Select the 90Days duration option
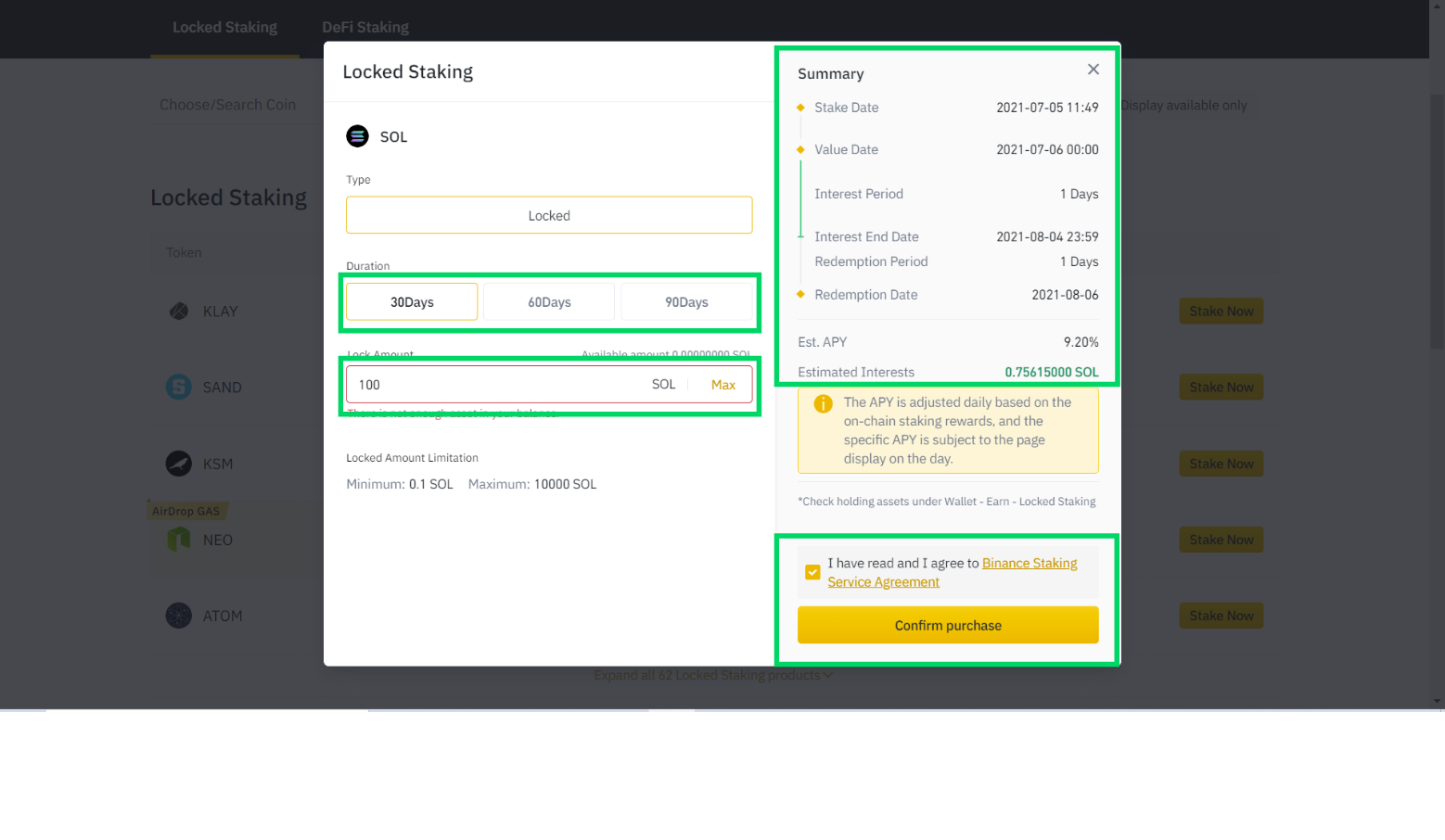The height and width of the screenshot is (840, 1445). (686, 302)
